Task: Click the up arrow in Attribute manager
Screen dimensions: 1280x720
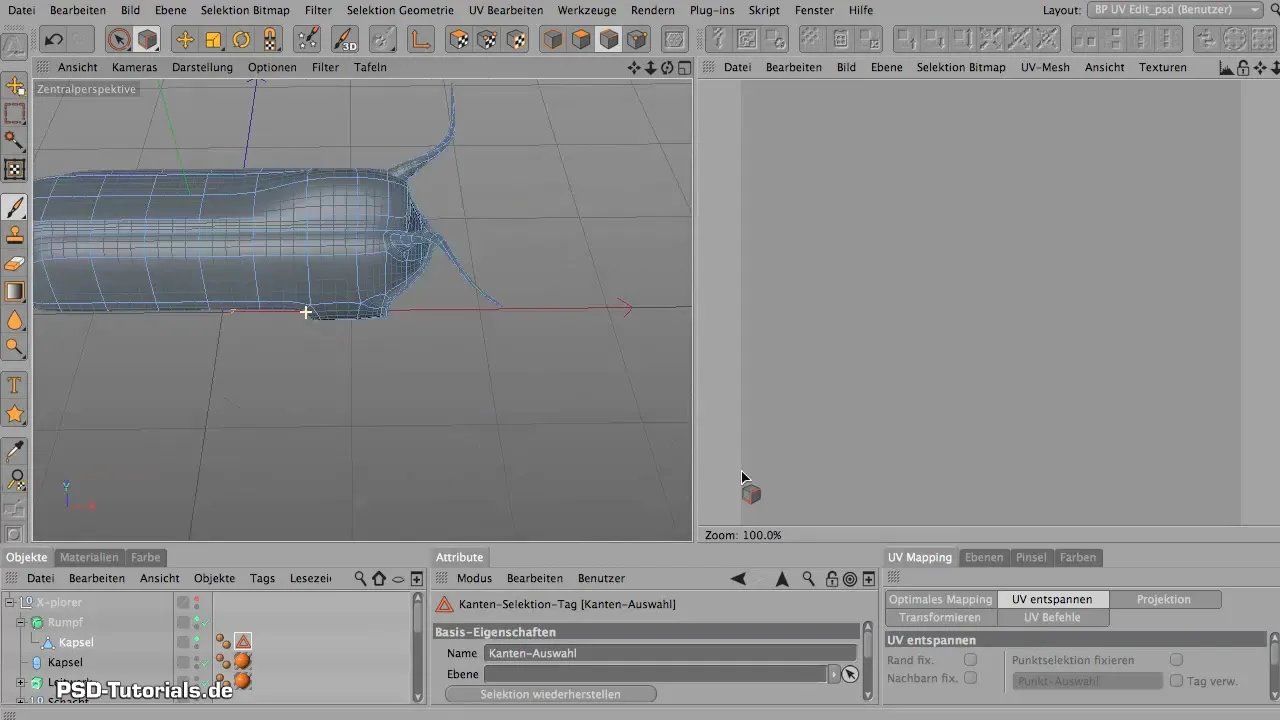Action: (782, 578)
